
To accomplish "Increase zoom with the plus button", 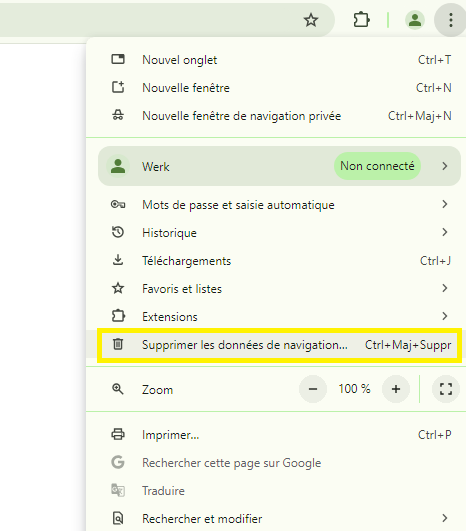I will point(396,389).
